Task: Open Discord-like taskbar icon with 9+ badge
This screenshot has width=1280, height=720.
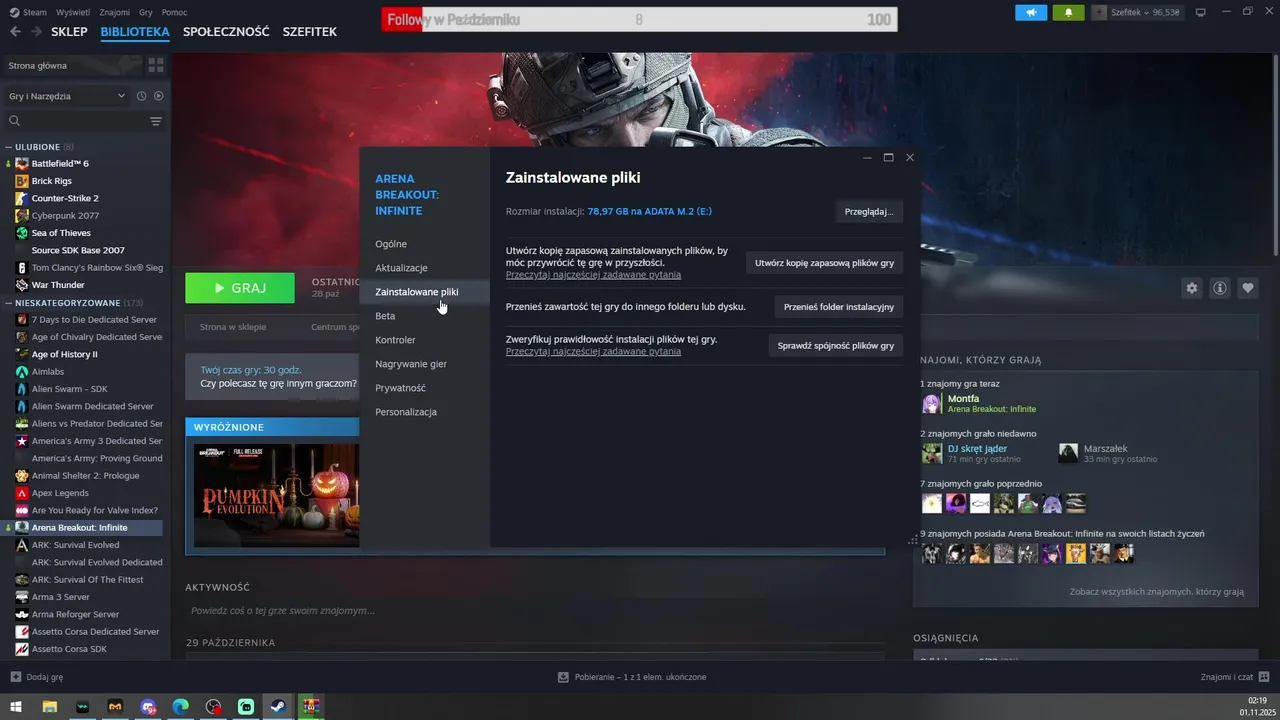Action: pos(148,707)
